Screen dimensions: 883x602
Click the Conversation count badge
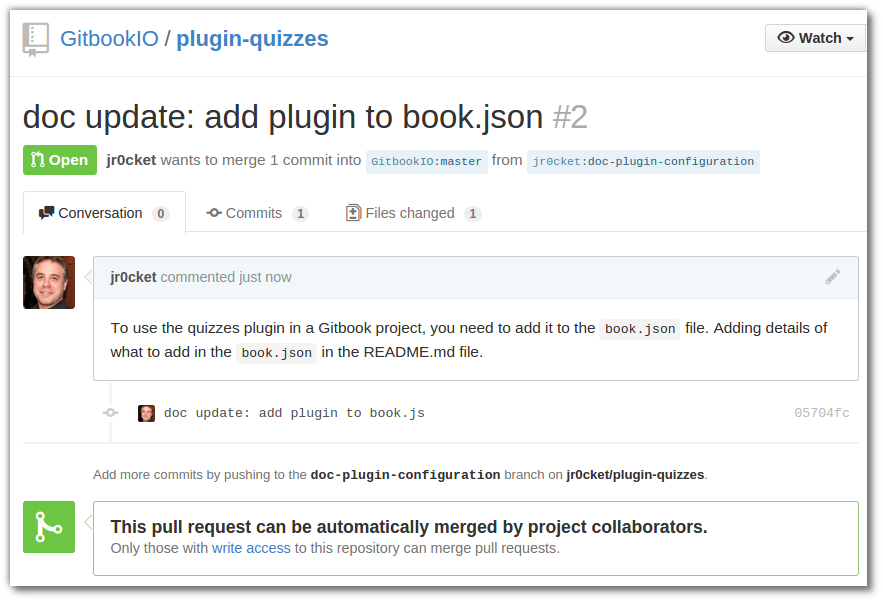160,213
